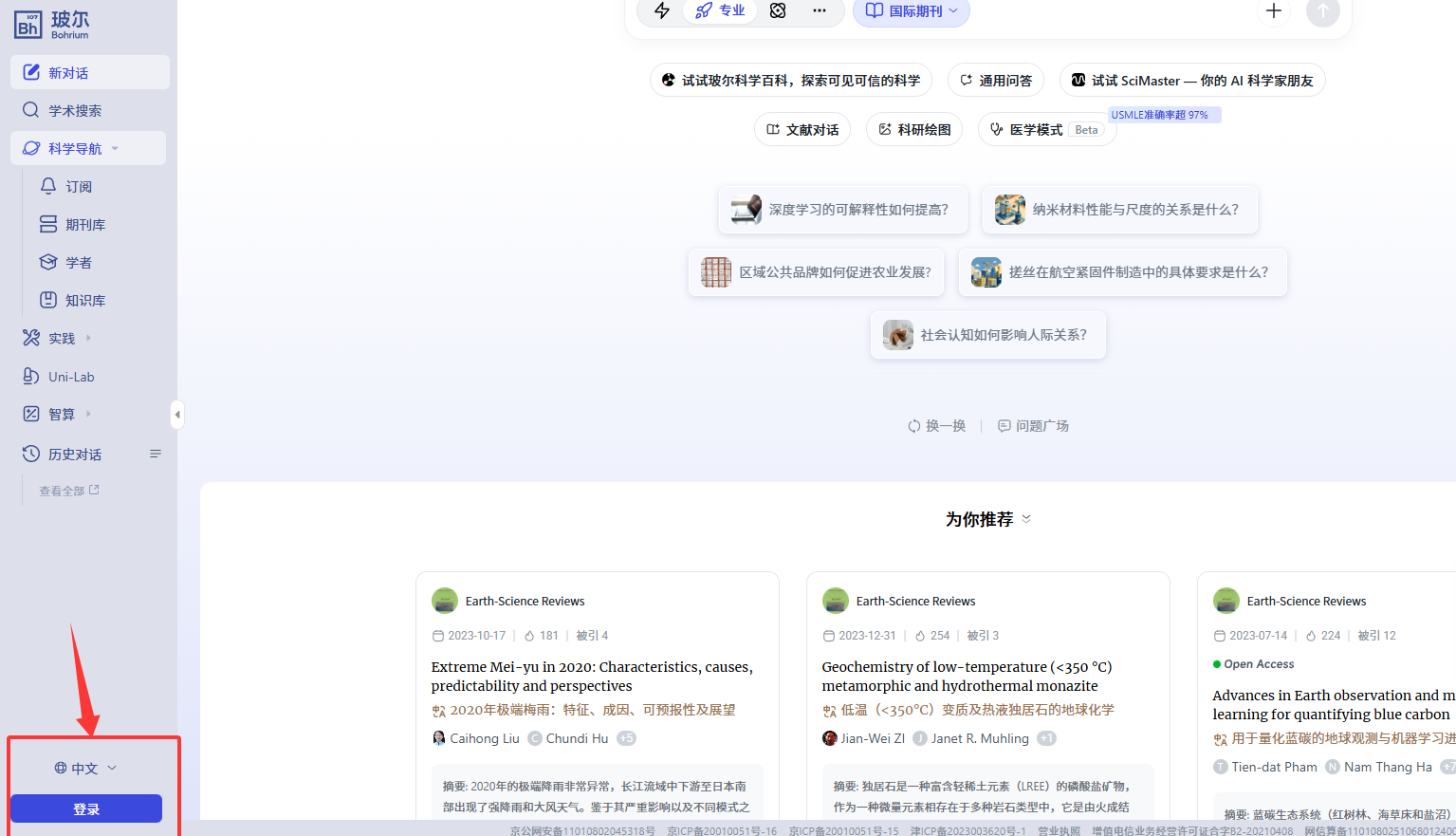This screenshot has height=836, width=1456.
Task: Click the blue 登录 login button
Action: 86,808
